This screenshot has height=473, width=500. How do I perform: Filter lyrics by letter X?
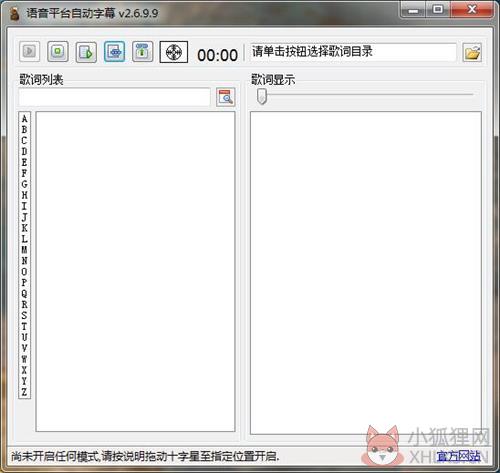point(24,370)
